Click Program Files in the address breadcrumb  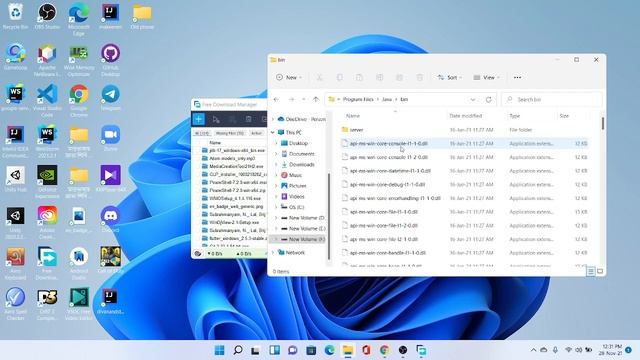pyautogui.click(x=358, y=99)
